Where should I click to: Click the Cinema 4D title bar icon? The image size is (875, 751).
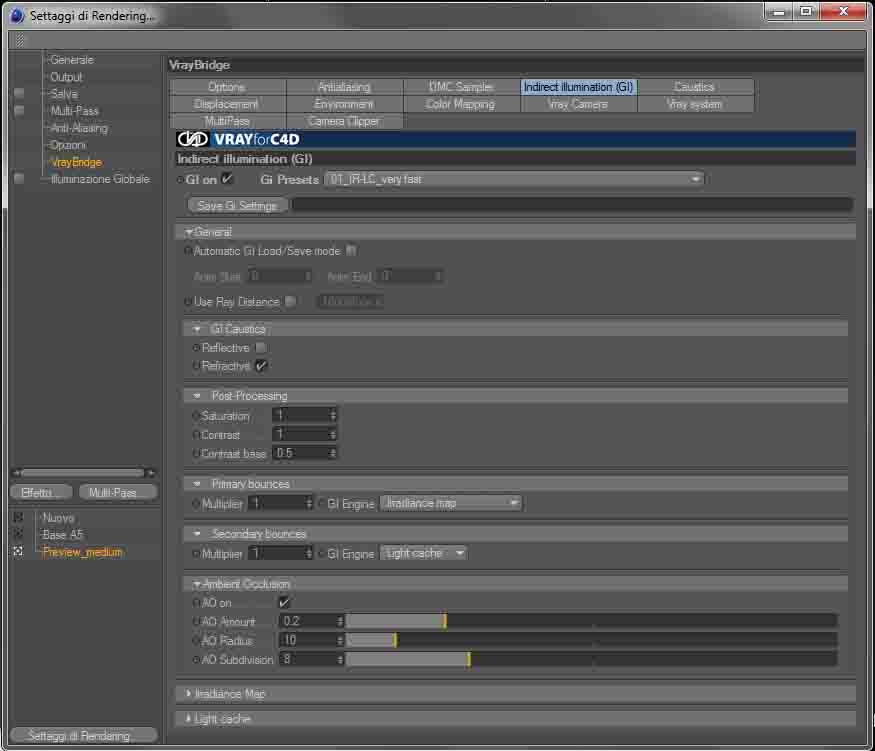17,16
